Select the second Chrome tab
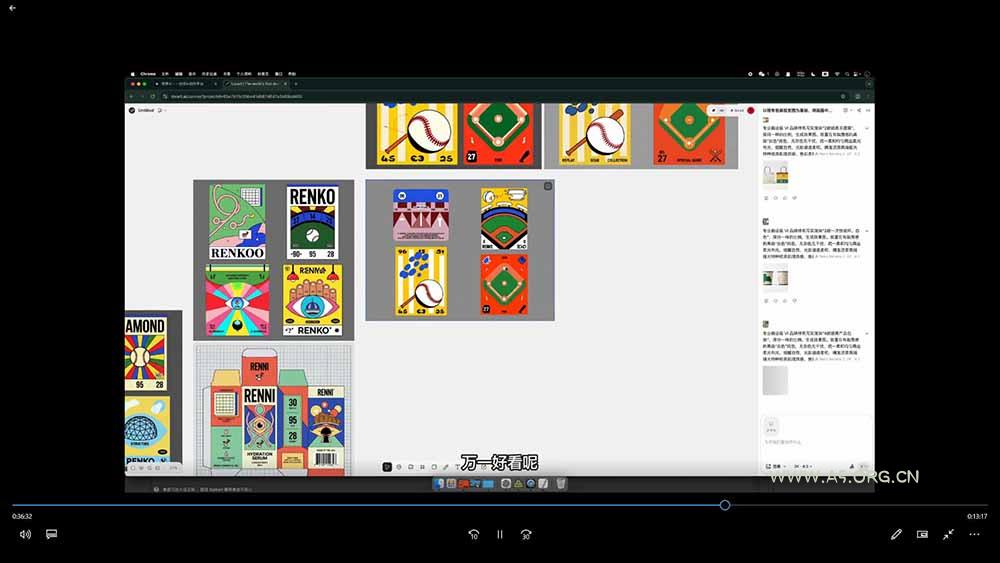Screen dimensions: 1000x563 [254, 84]
